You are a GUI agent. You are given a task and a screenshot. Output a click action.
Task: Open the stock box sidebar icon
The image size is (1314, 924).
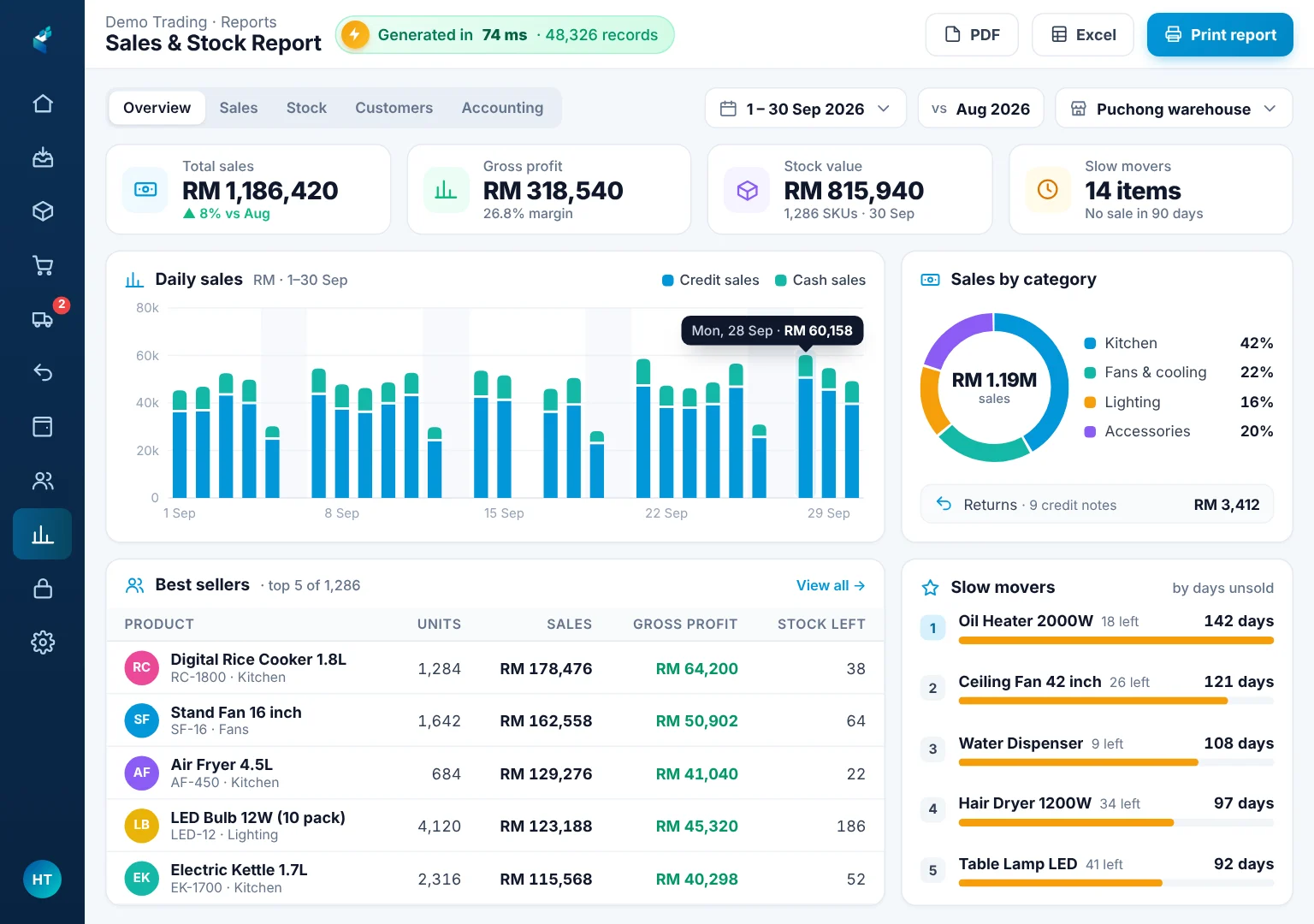click(43, 211)
